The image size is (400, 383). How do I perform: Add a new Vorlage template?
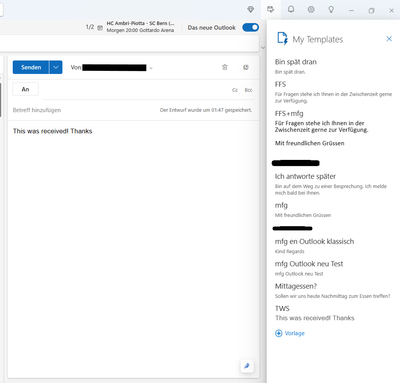click(290, 333)
